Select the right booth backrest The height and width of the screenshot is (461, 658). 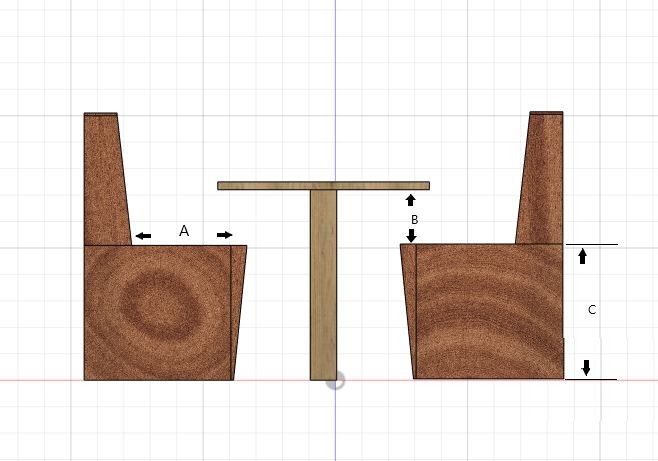click(x=541, y=178)
